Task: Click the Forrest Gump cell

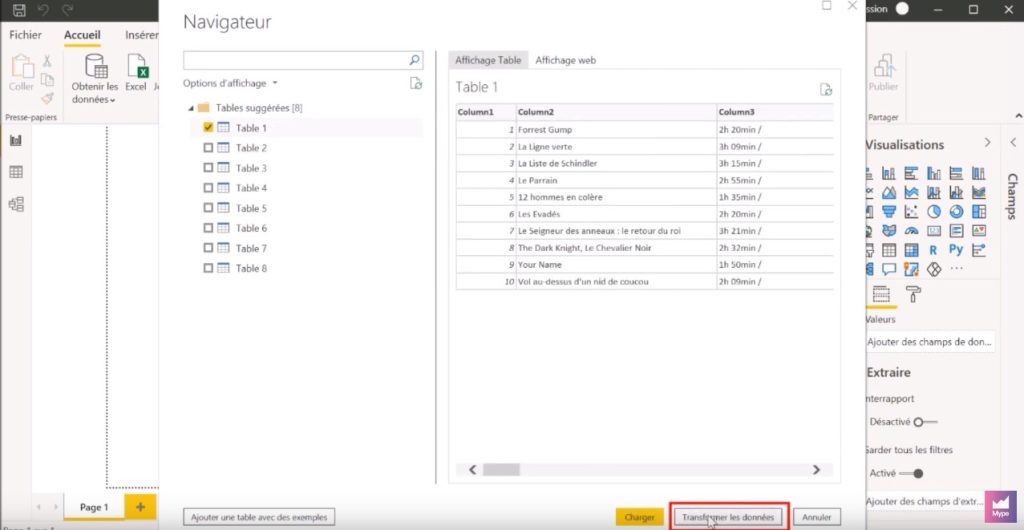Action: pos(616,129)
